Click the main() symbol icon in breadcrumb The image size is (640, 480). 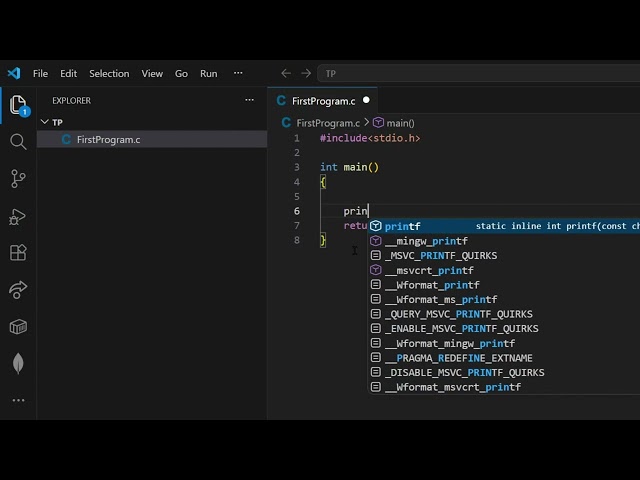click(378, 122)
